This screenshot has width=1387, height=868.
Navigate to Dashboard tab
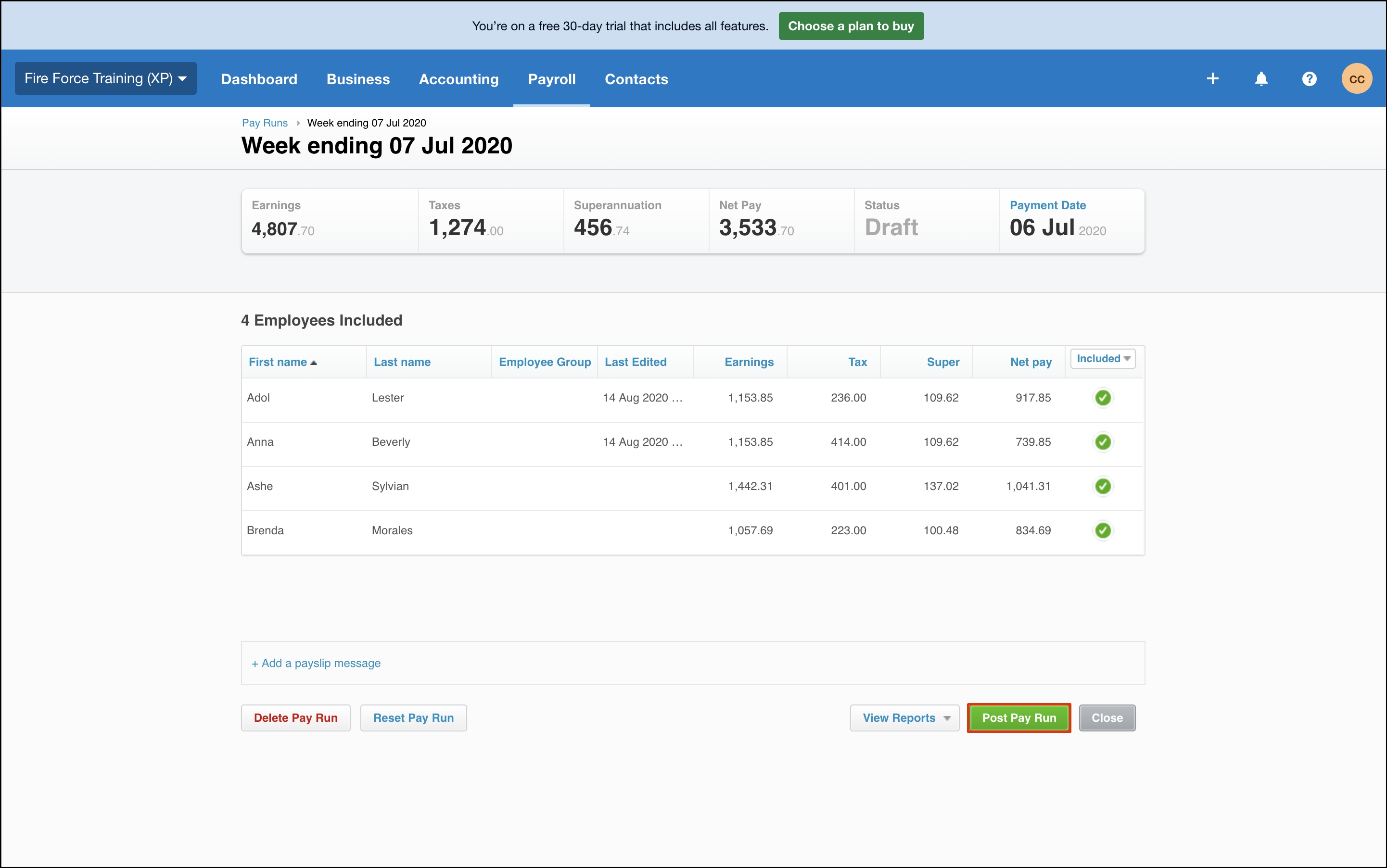tap(259, 79)
